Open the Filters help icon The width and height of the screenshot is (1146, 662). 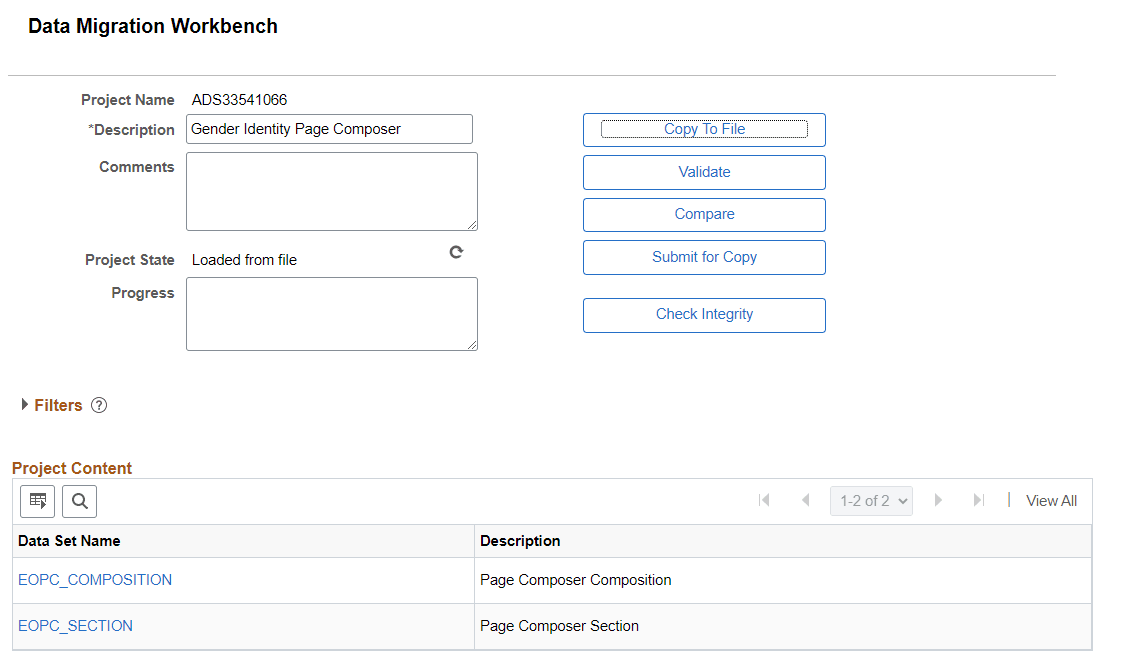click(x=98, y=405)
